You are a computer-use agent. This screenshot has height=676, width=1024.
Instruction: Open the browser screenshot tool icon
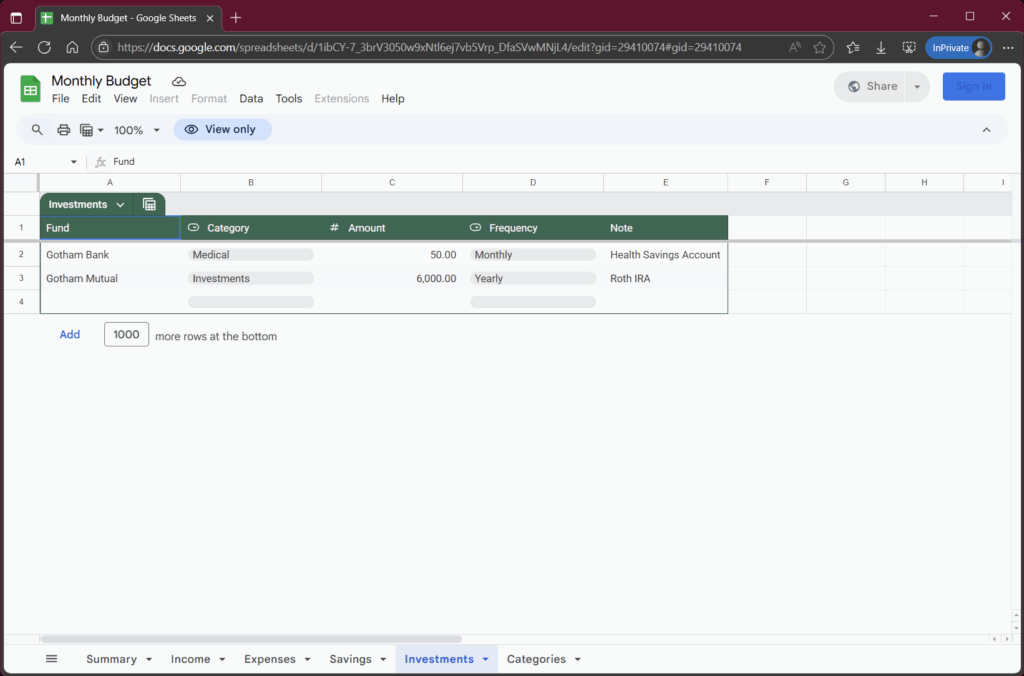[909, 48]
